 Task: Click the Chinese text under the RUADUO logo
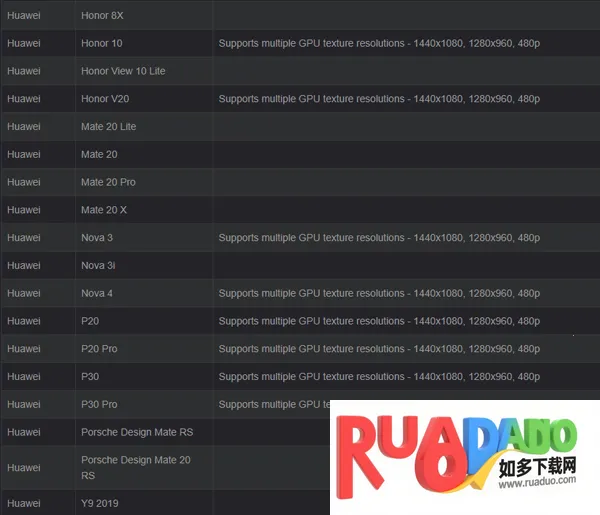tap(538, 467)
